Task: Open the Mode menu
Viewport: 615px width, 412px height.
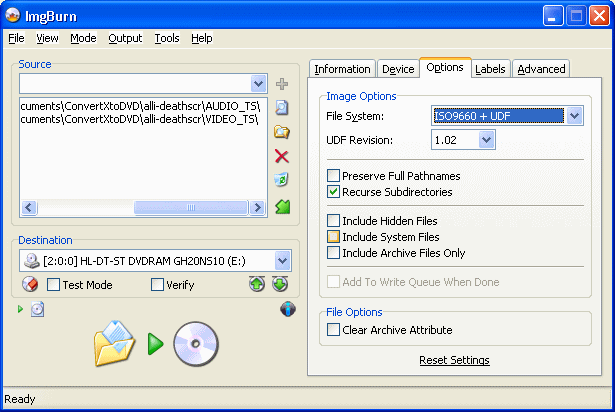Action: pos(83,38)
